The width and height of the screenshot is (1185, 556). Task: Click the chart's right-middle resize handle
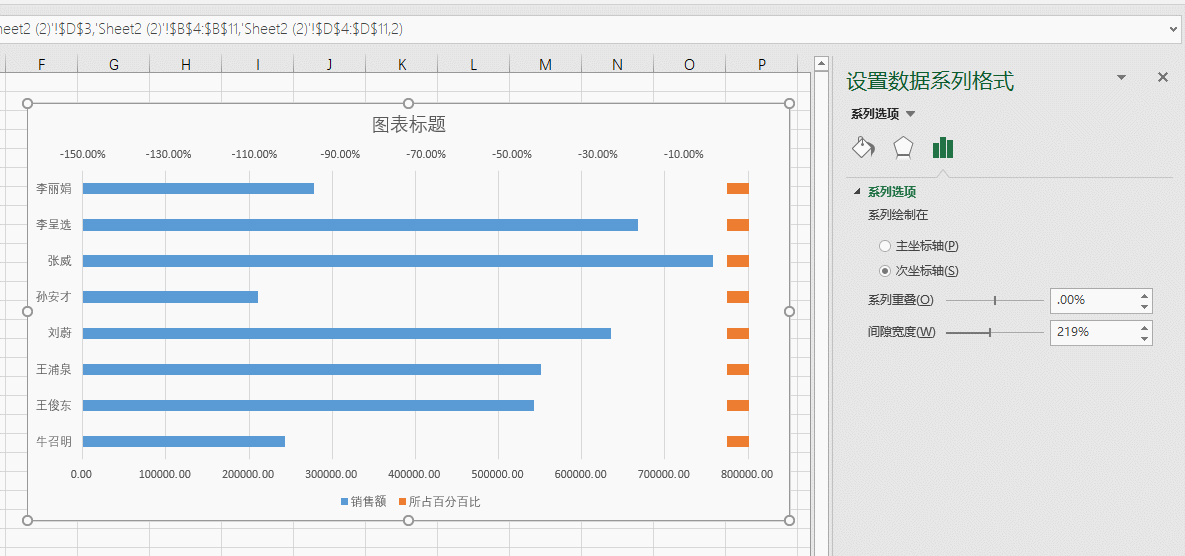click(790, 311)
